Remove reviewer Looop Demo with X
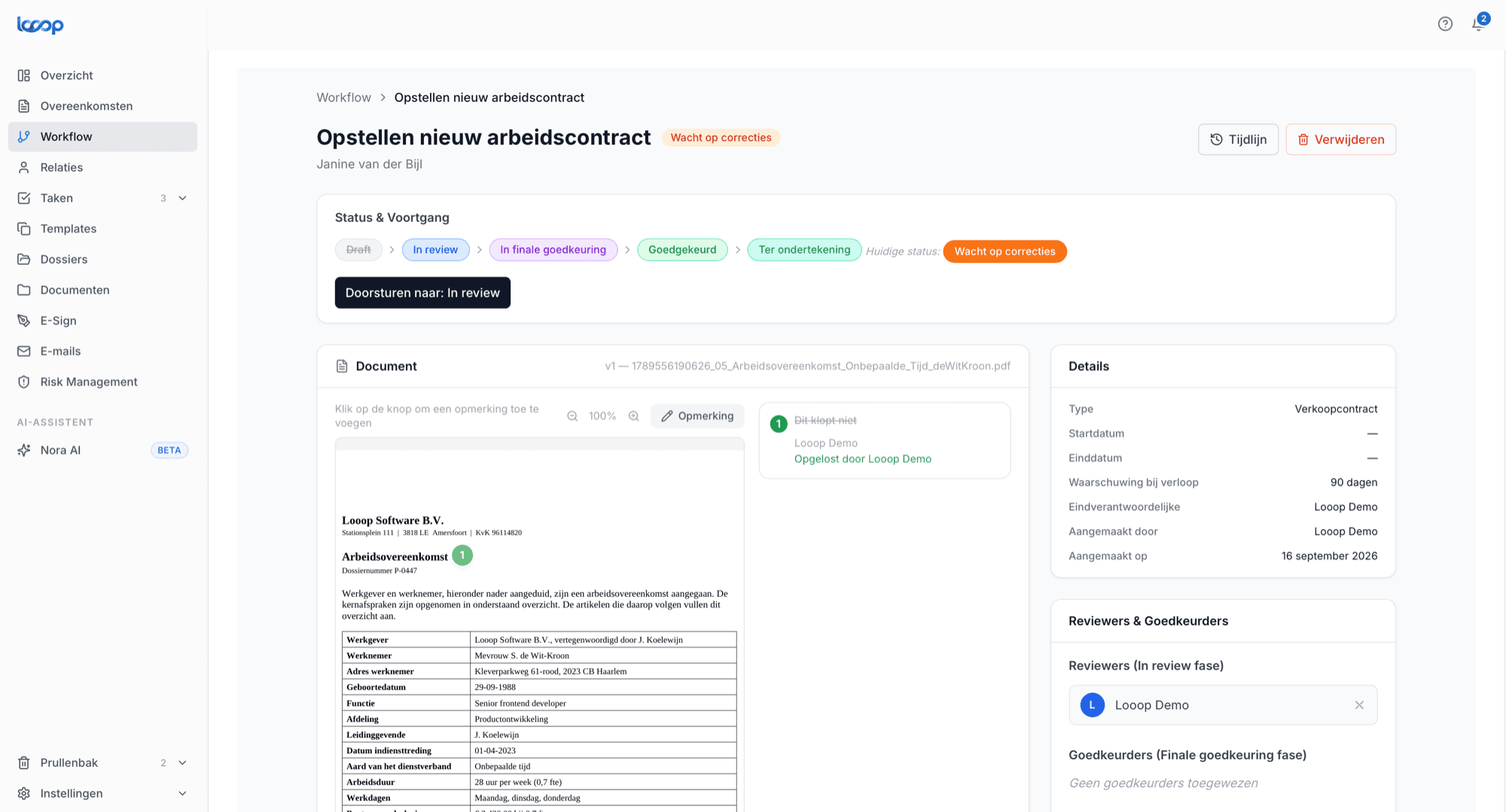 [1359, 705]
